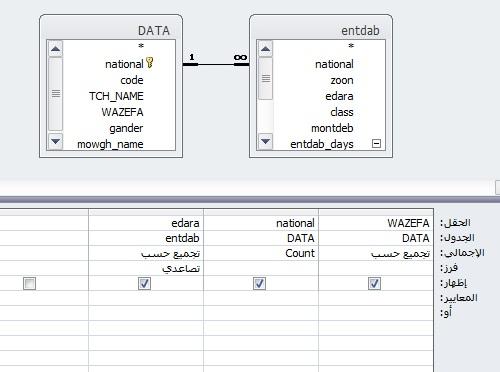The width and height of the screenshot is (500, 372).
Task: Click column selector above national column
Action: click(261, 212)
